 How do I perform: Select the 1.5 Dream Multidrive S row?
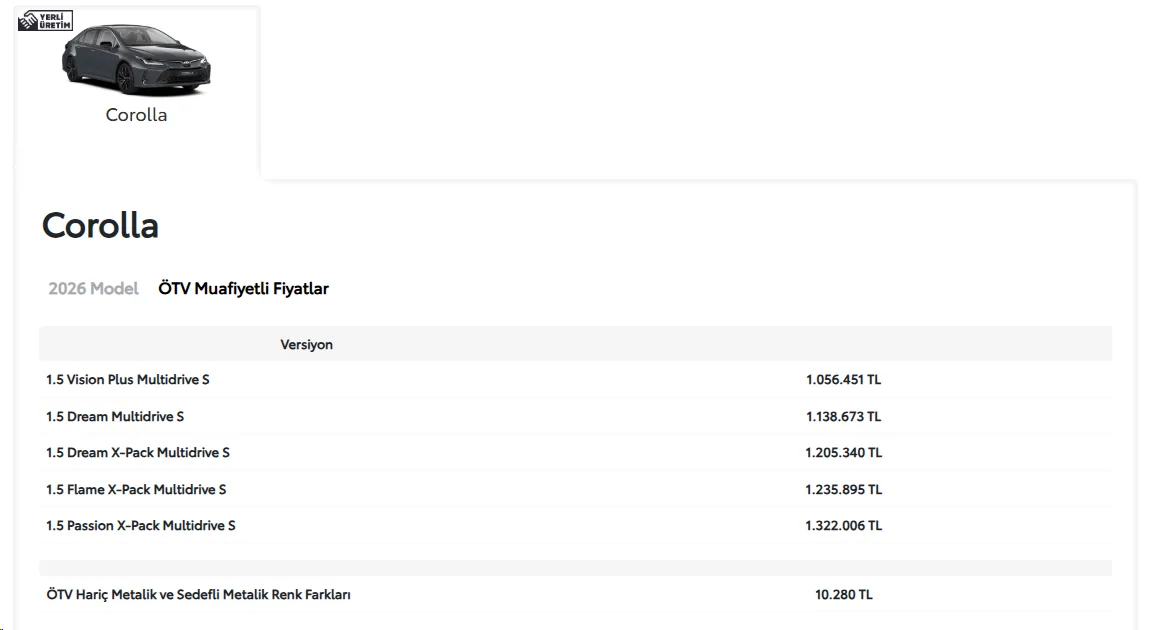click(576, 417)
